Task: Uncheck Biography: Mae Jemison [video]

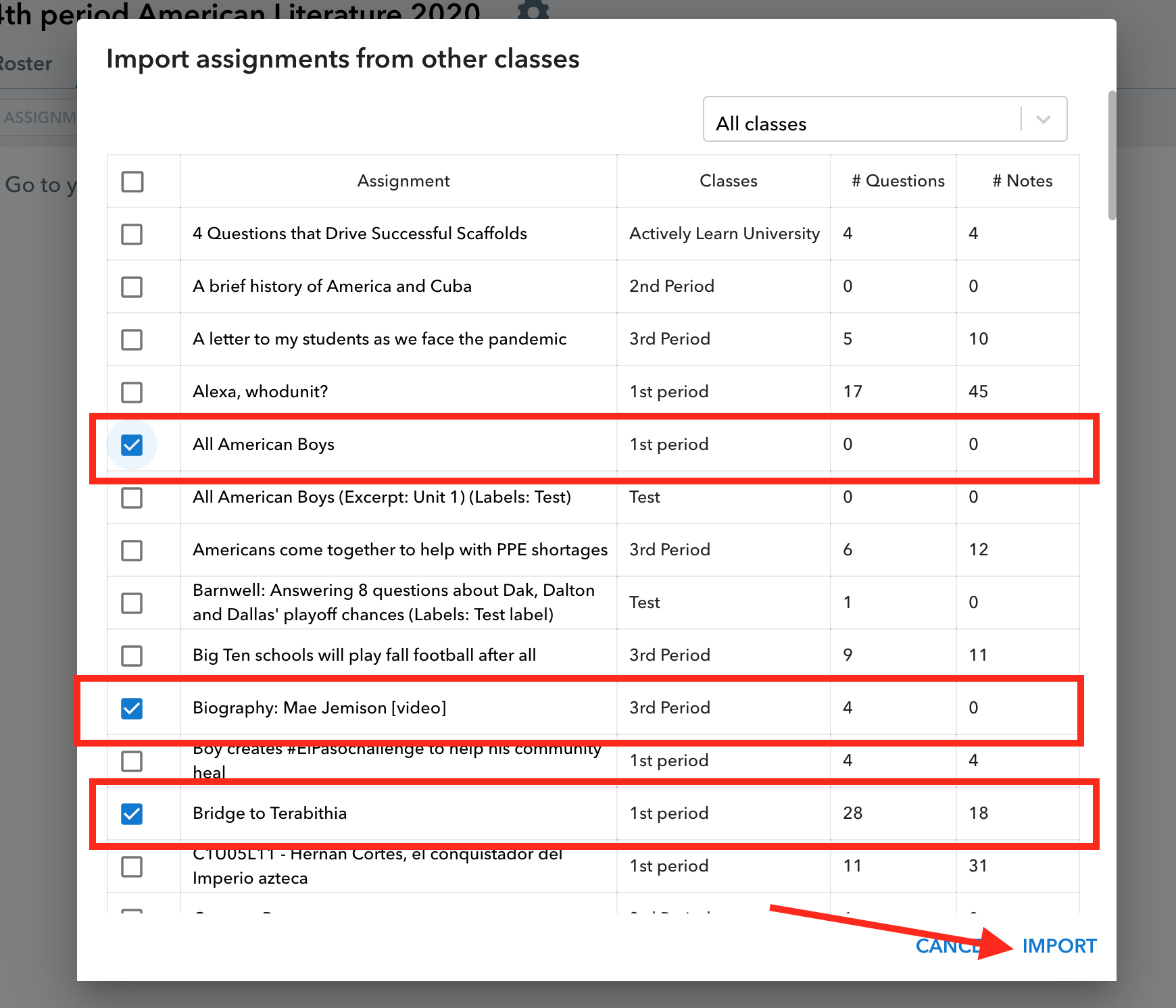Action: point(132,708)
